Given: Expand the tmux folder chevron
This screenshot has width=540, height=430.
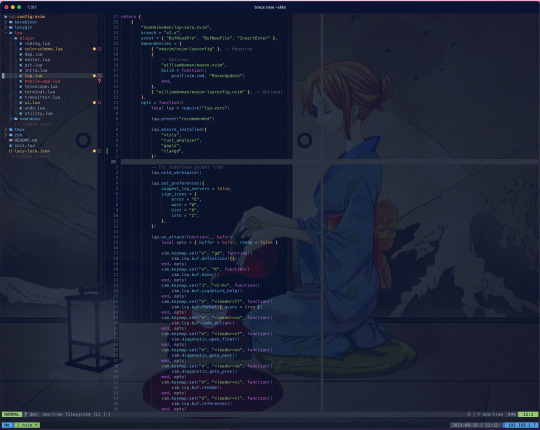Looking at the screenshot, I should (6, 129).
